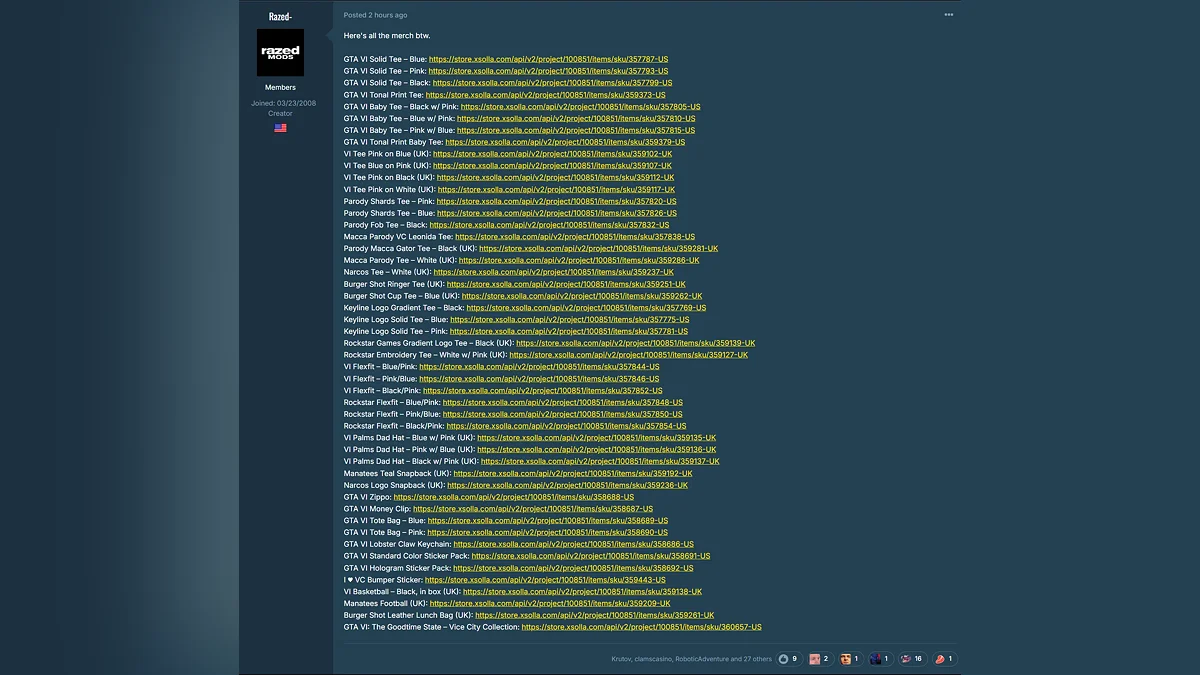The width and height of the screenshot is (1200, 675).
Task: Open VI Tee Pink on Blue (UK) link
Action: coord(553,154)
